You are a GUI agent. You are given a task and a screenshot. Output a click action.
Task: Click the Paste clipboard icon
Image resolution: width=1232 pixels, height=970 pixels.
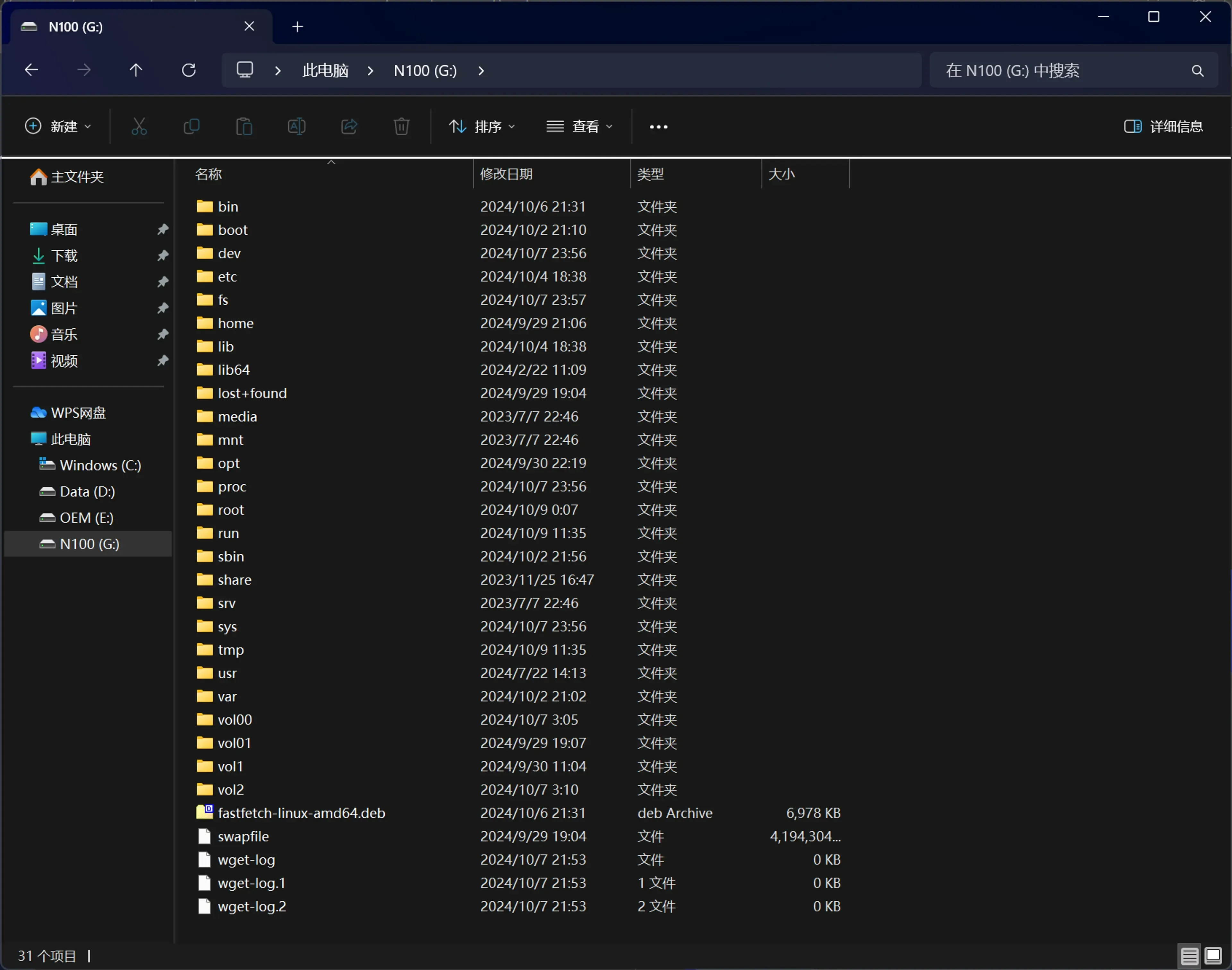(244, 126)
